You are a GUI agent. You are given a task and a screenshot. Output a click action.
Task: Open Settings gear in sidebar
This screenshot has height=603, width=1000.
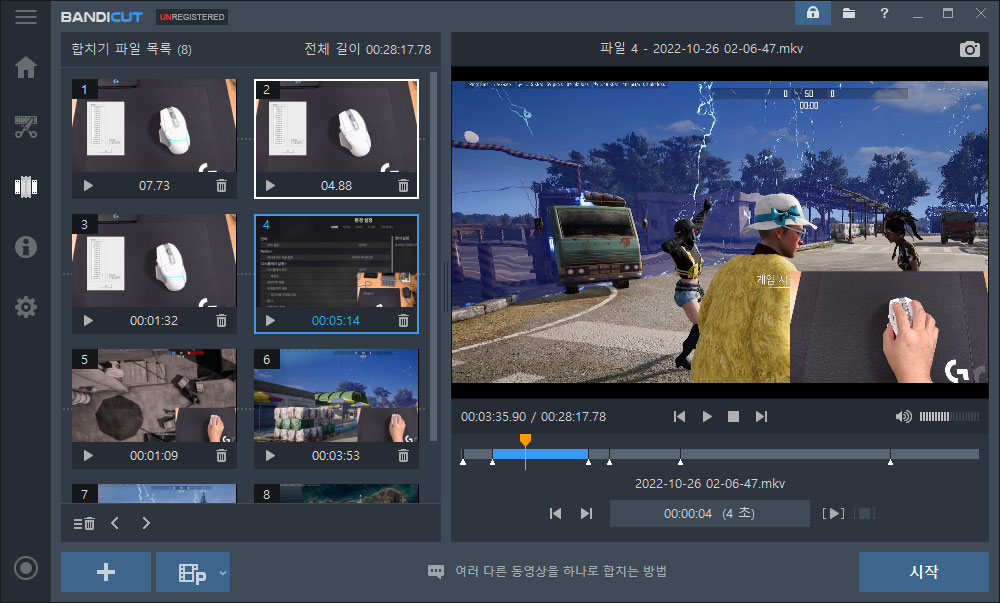tap(26, 307)
